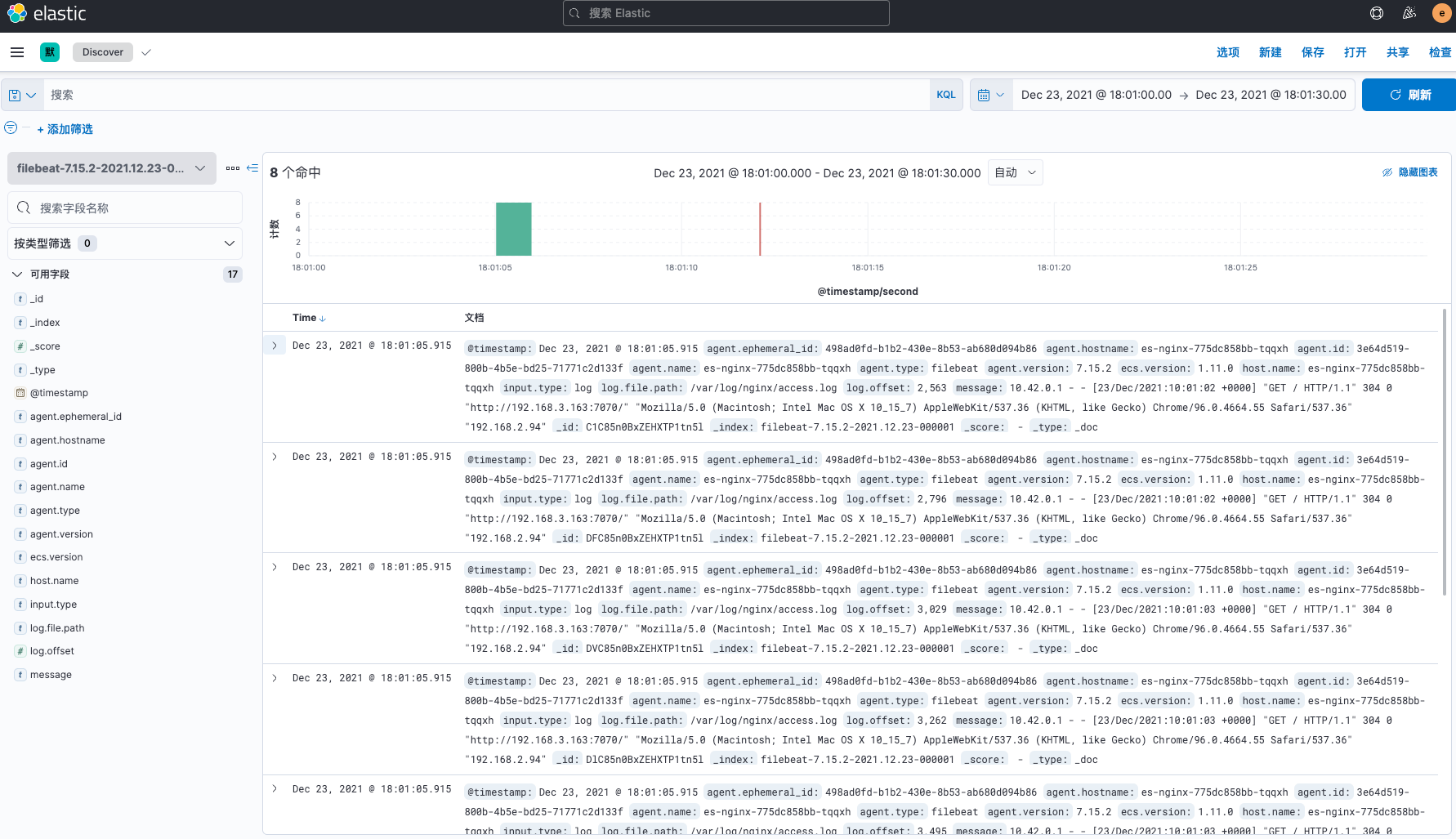Screen dimensions: 1456x839
Task: Click the _id field type icon
Action: tap(20, 299)
